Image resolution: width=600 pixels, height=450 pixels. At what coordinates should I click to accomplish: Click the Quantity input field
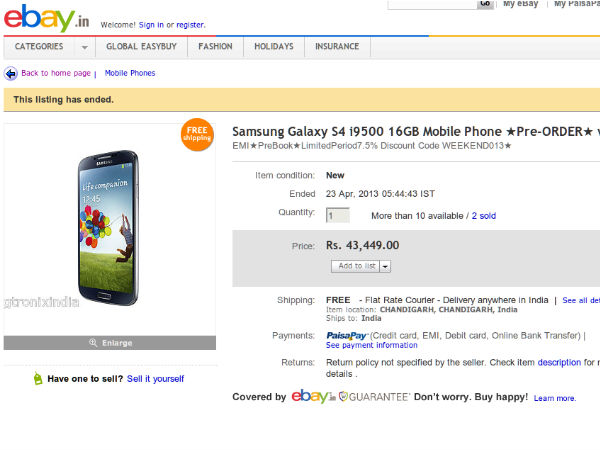pos(338,215)
